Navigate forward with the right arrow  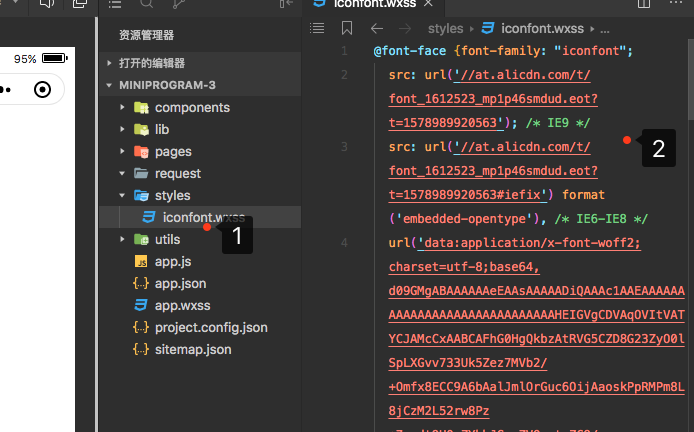point(405,29)
